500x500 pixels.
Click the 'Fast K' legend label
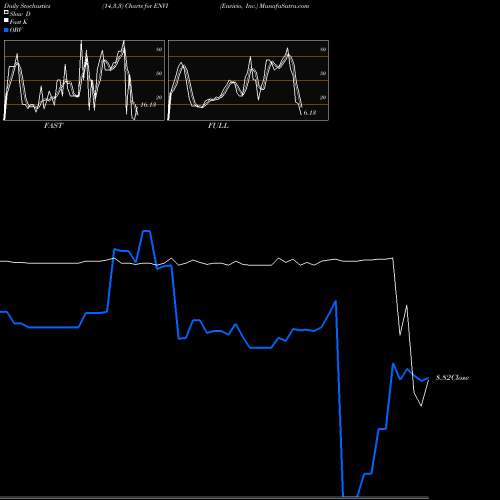19,22
